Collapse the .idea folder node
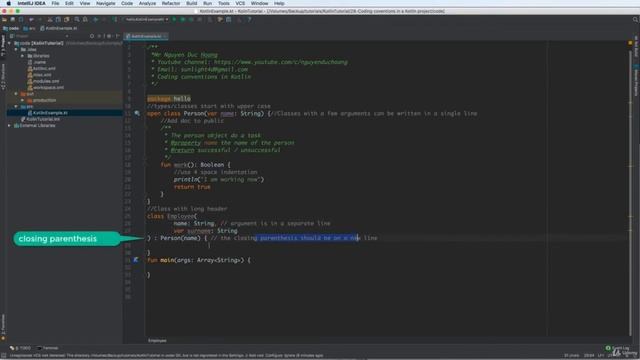Screen dimensions: 640x360 pyautogui.click(x=16, y=49)
